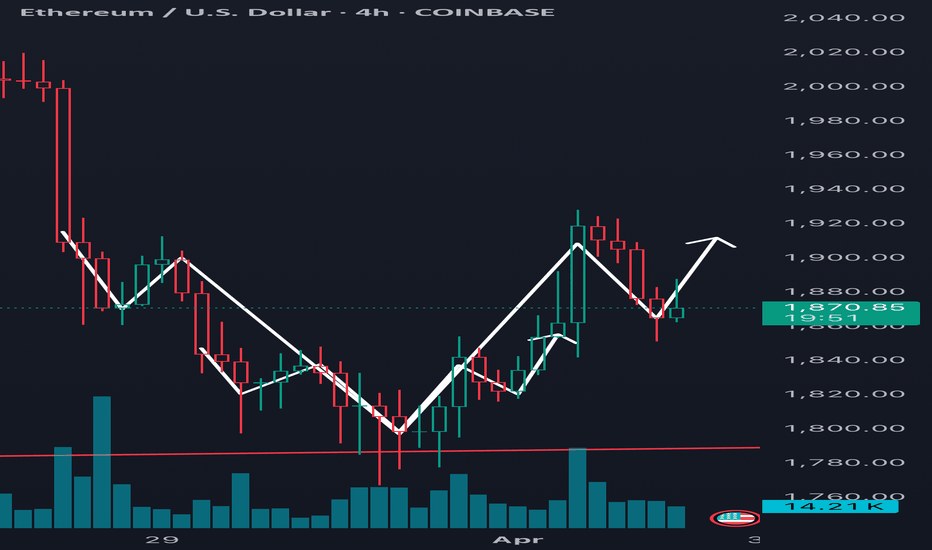Click the 1,980.00 price axis label

844,121
